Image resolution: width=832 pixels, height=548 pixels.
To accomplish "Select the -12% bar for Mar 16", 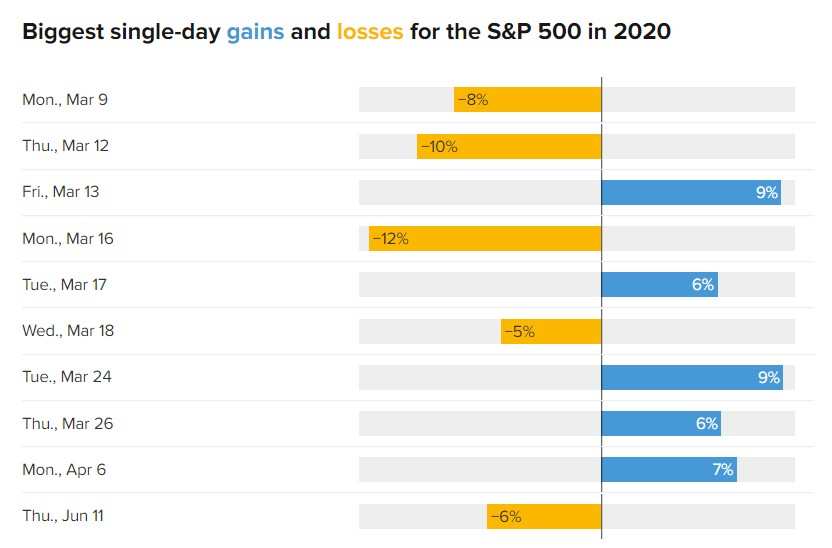I will (485, 239).
